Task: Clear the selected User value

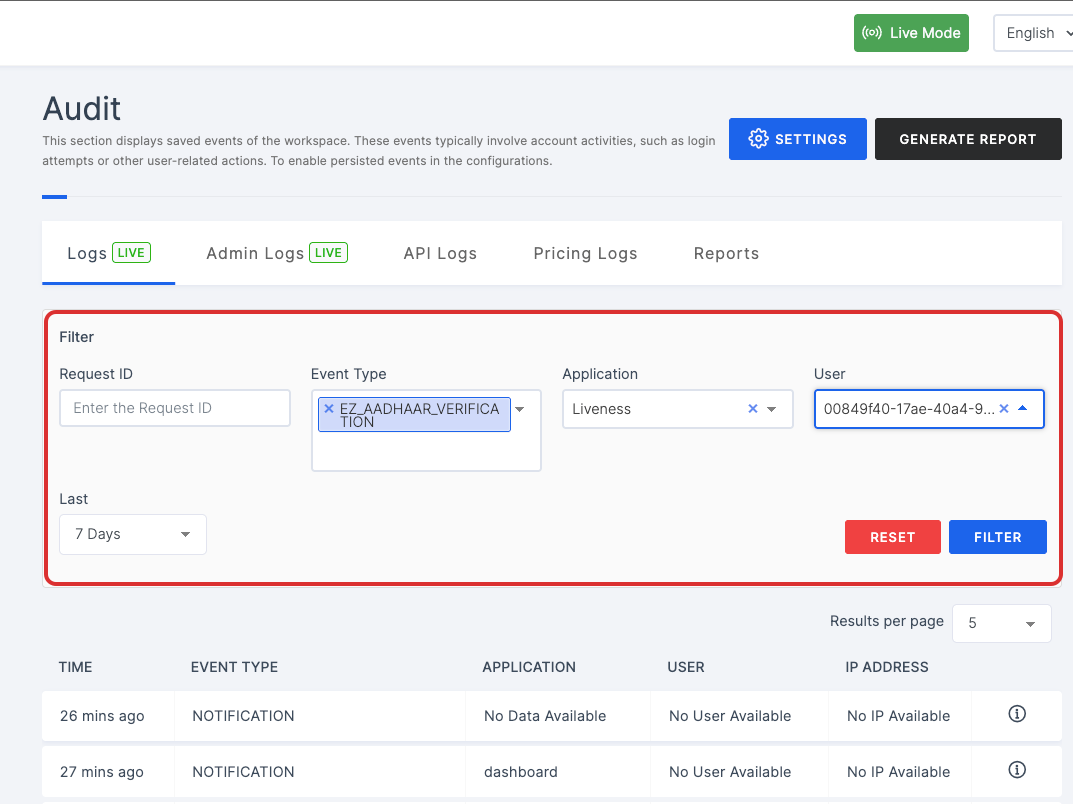Action: click(x=1004, y=409)
